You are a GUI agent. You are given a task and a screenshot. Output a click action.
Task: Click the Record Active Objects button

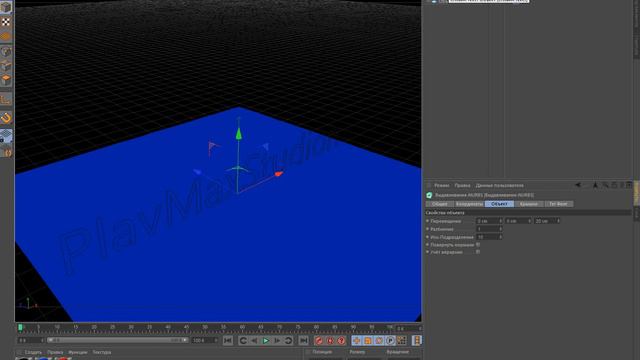319,340
